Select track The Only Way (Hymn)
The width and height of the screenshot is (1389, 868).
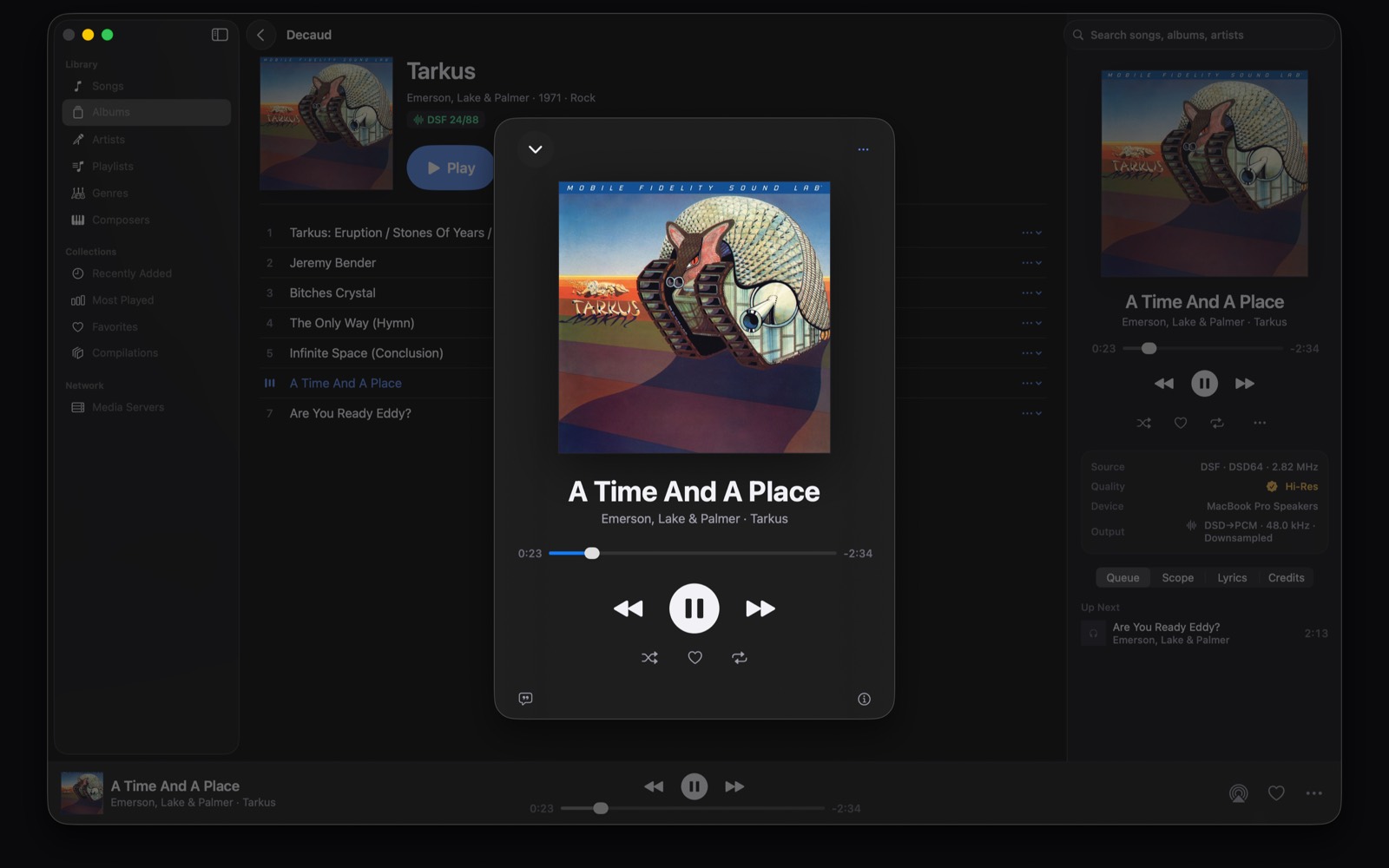[352, 323]
